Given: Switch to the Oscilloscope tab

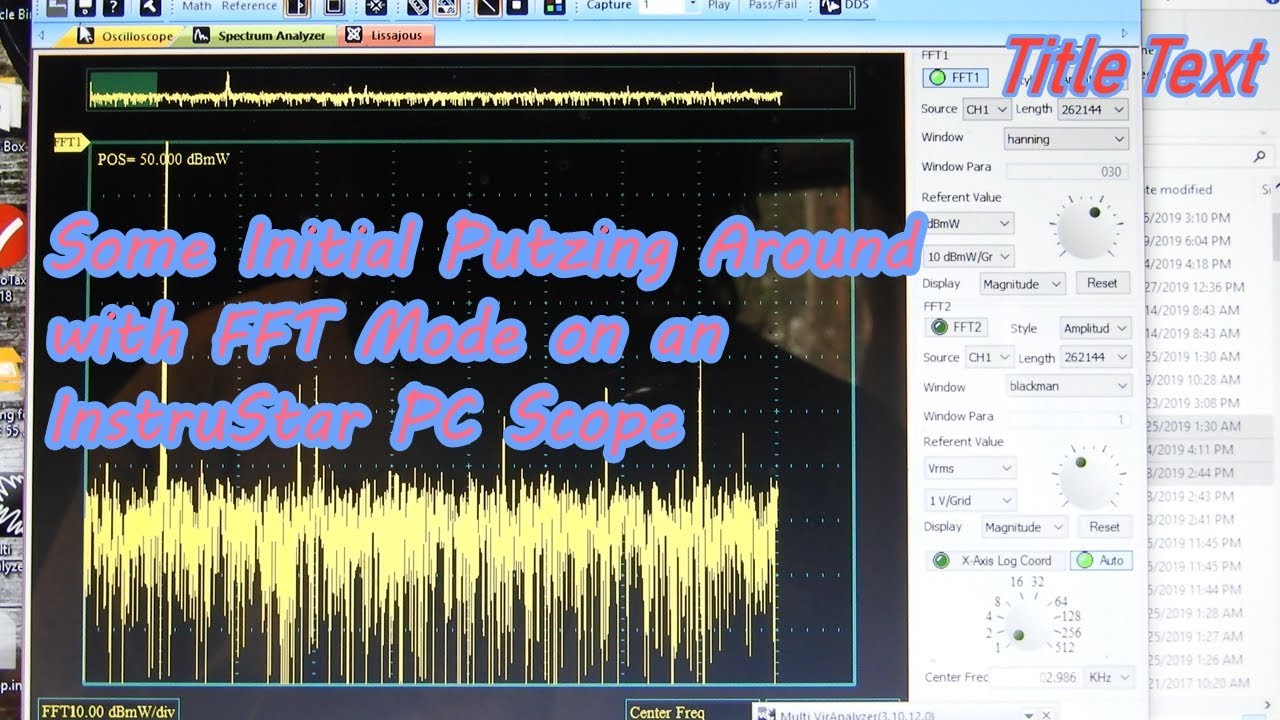Looking at the screenshot, I should pos(127,36).
